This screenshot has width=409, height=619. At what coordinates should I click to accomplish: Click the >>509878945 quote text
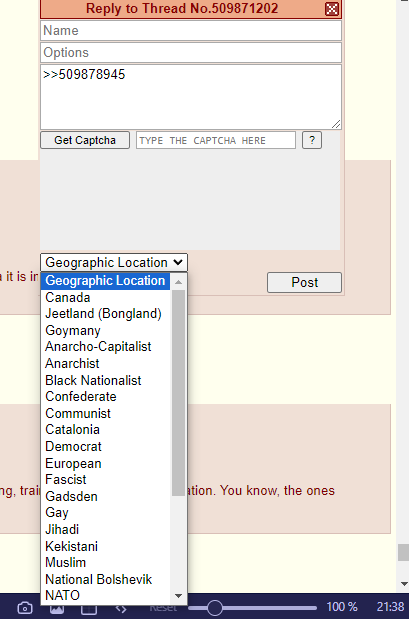pyautogui.click(x=84, y=75)
